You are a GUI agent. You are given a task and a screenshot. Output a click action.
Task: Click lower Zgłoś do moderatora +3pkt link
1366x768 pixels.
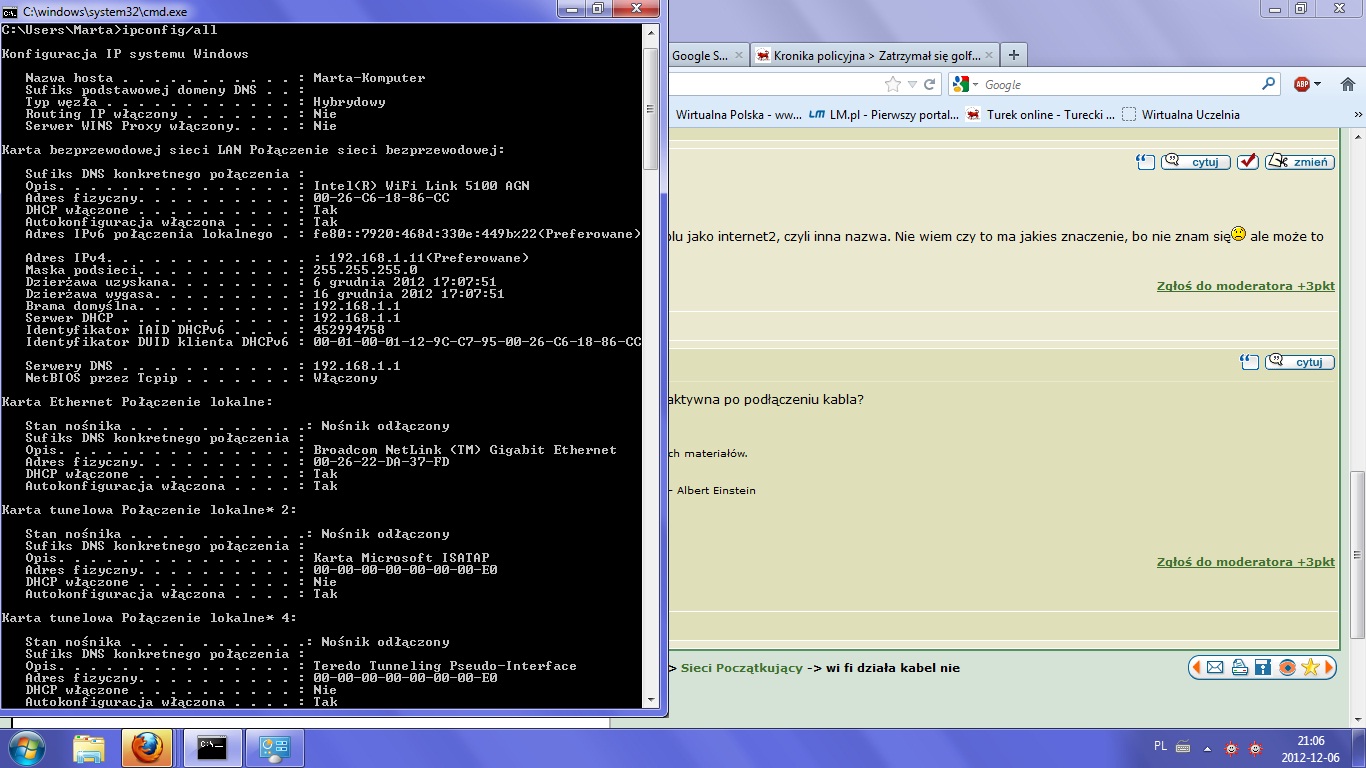pos(1246,562)
